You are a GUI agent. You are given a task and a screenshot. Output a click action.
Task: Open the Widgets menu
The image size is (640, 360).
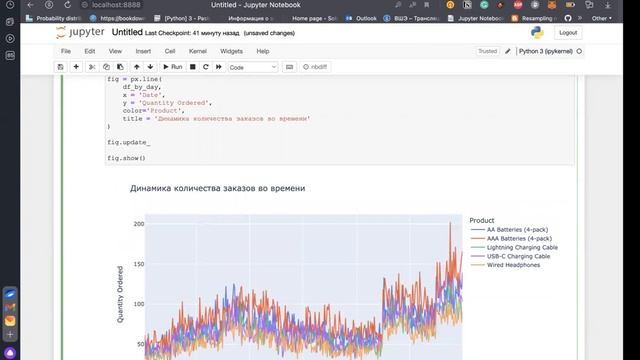click(231, 51)
